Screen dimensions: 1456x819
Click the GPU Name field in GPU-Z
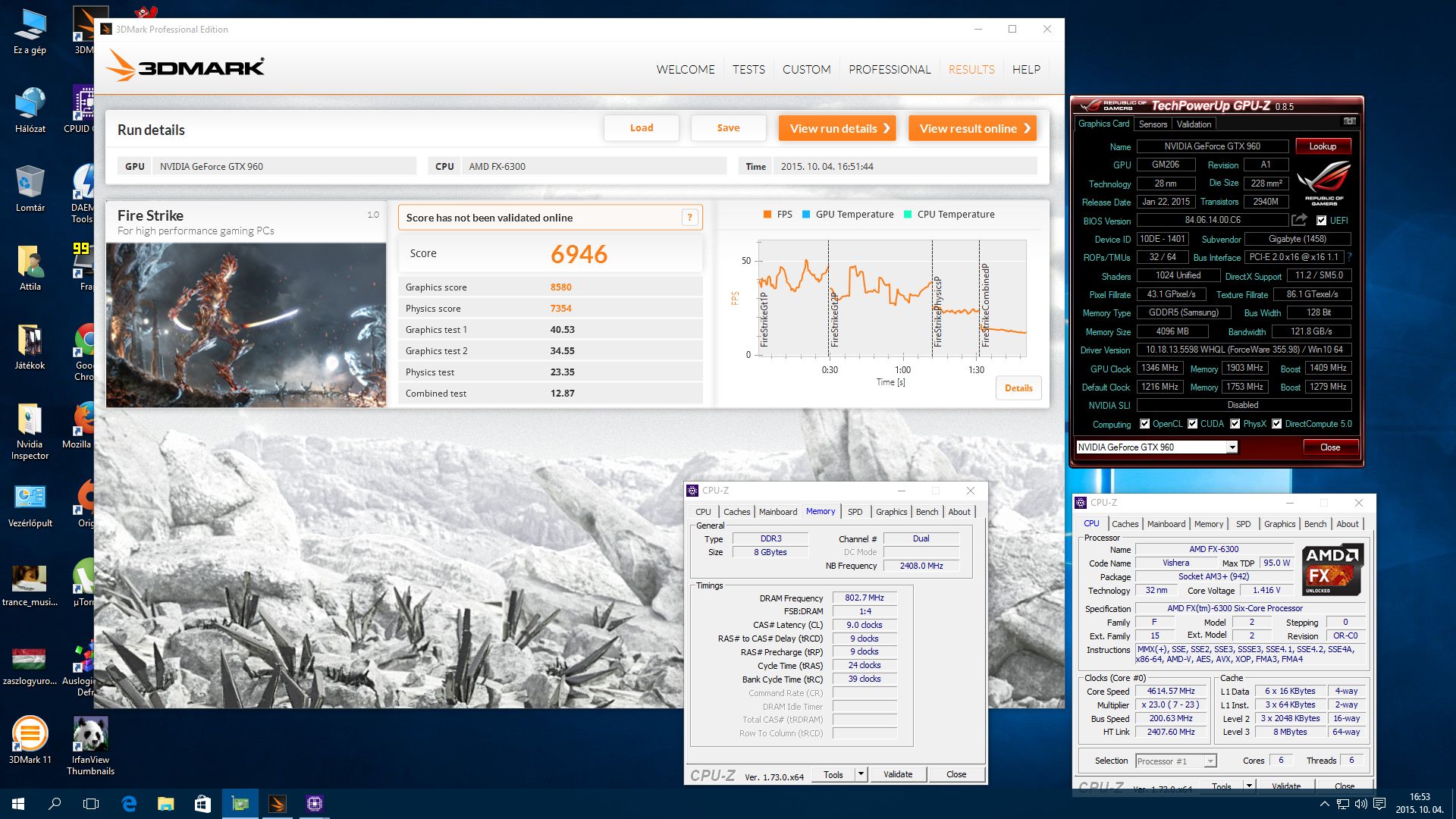point(1212,146)
